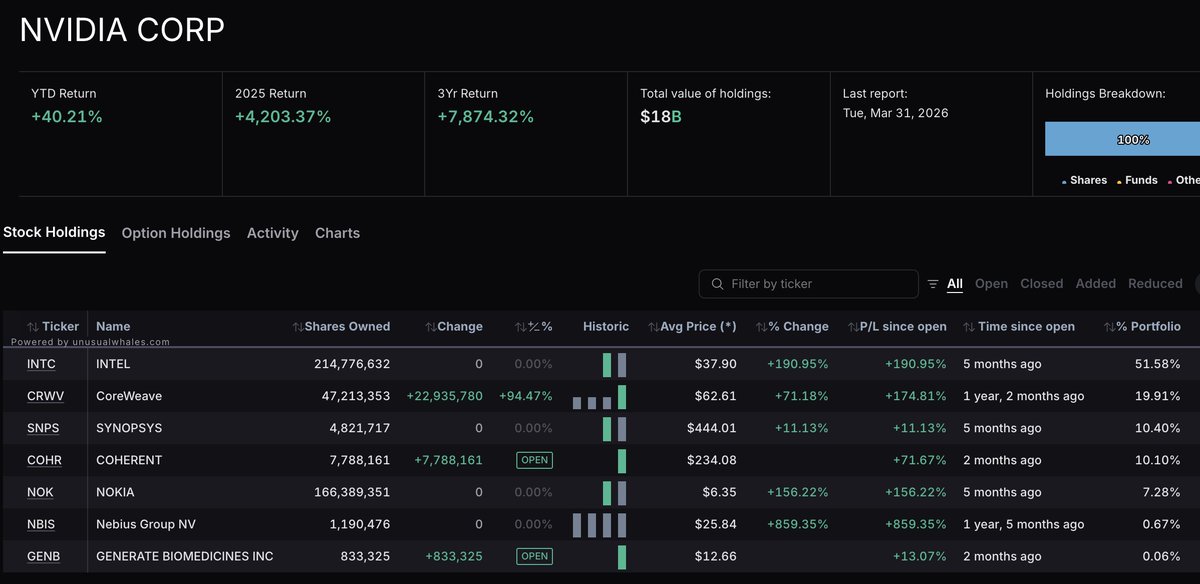Open the INTC ticker link
Image resolution: width=1200 pixels, height=584 pixels.
point(42,365)
